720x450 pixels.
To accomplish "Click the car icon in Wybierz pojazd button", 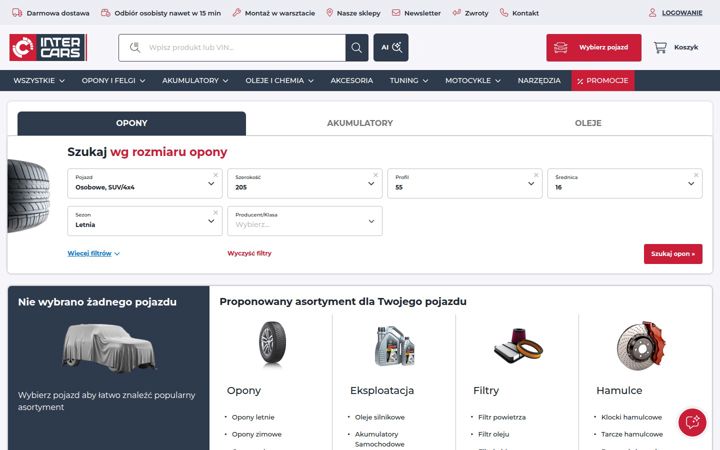I will 561,47.
